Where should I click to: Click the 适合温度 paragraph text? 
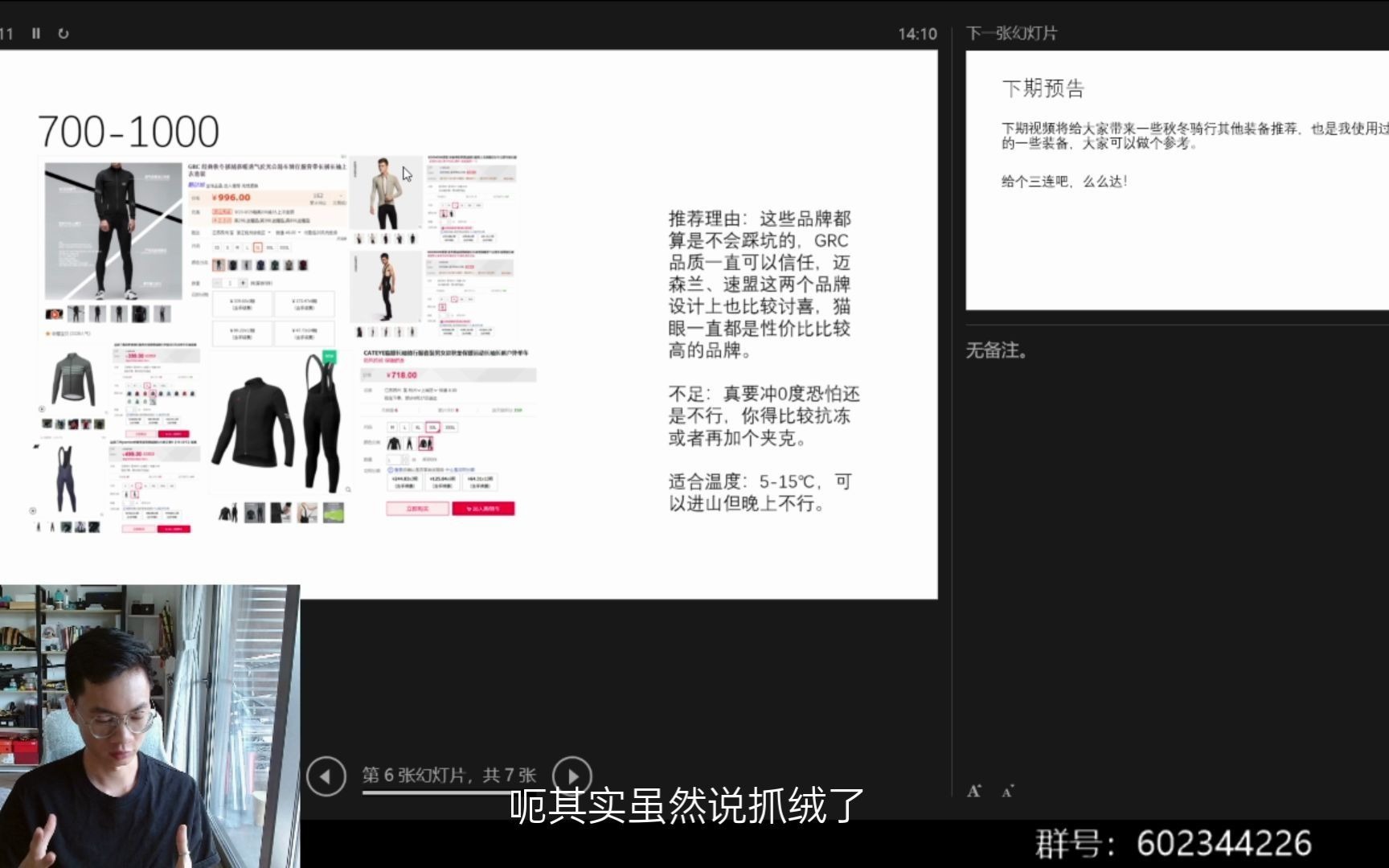pos(760,493)
